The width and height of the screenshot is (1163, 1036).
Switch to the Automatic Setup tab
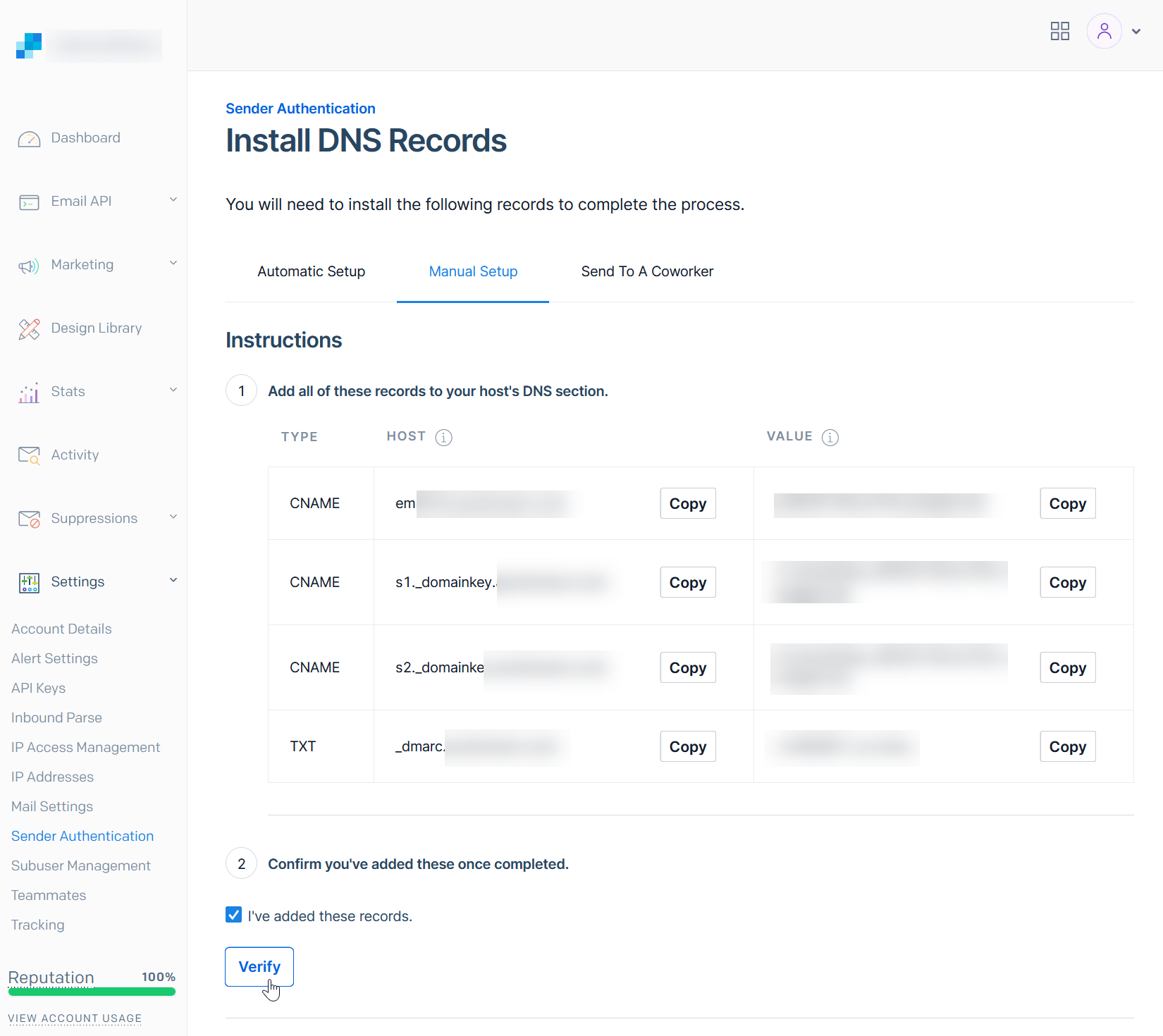(x=312, y=271)
